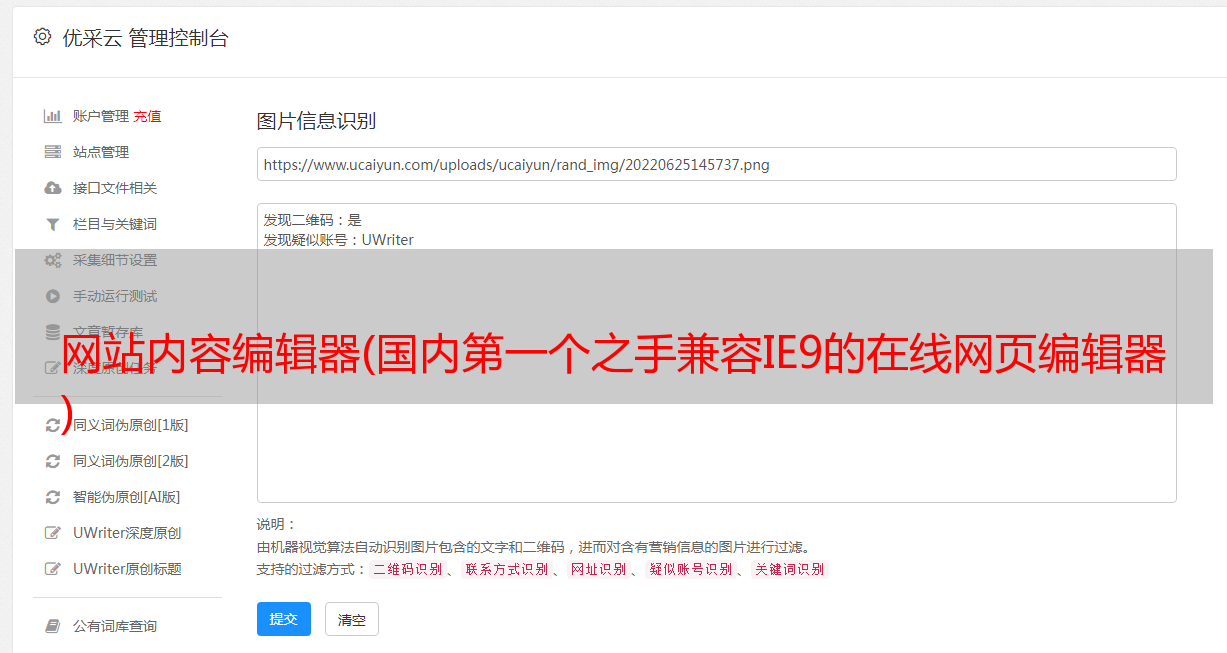Click the 二维码识别 tag
This screenshot has height=653, width=1227.
(x=407, y=569)
